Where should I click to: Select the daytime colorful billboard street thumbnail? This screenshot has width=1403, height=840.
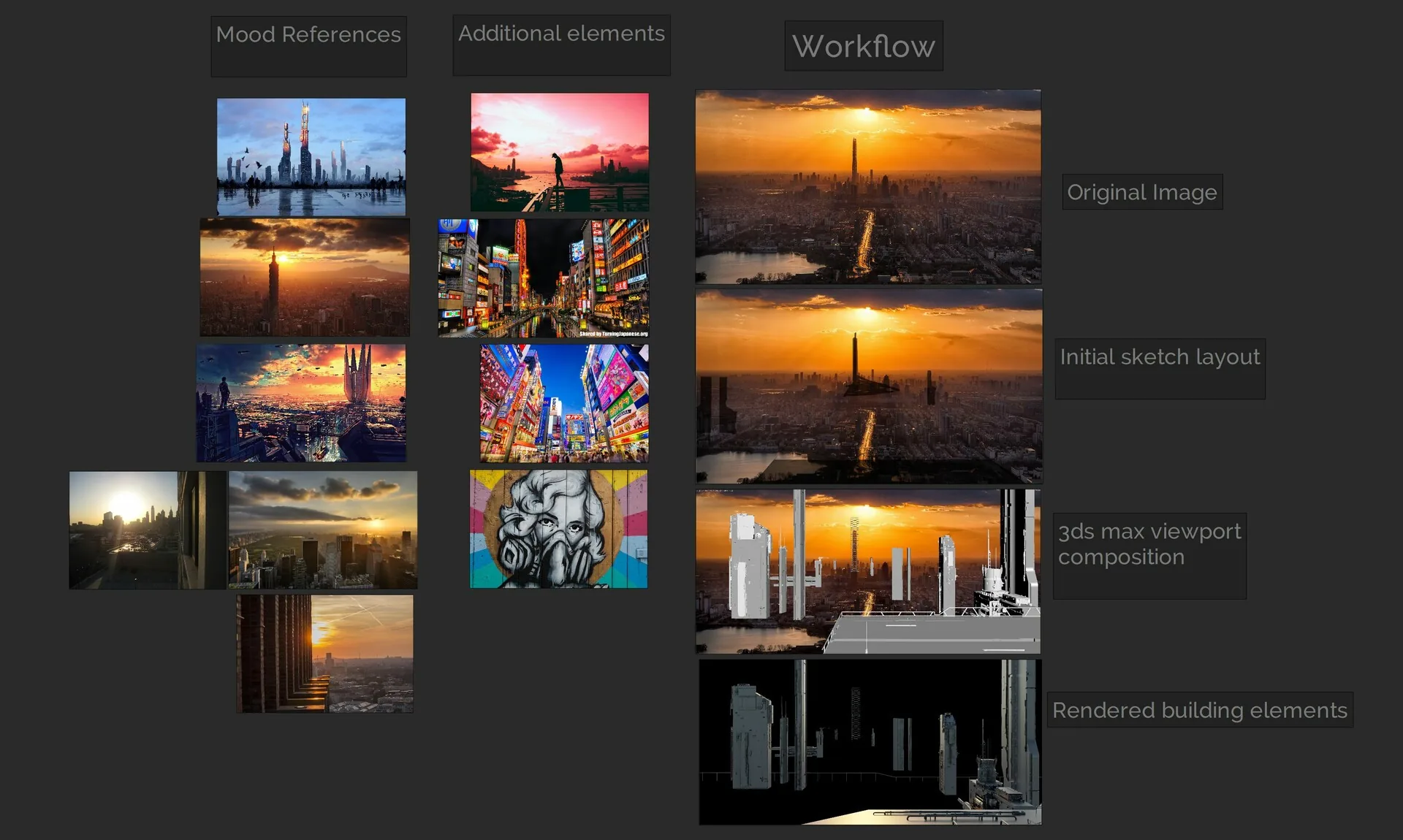564,404
